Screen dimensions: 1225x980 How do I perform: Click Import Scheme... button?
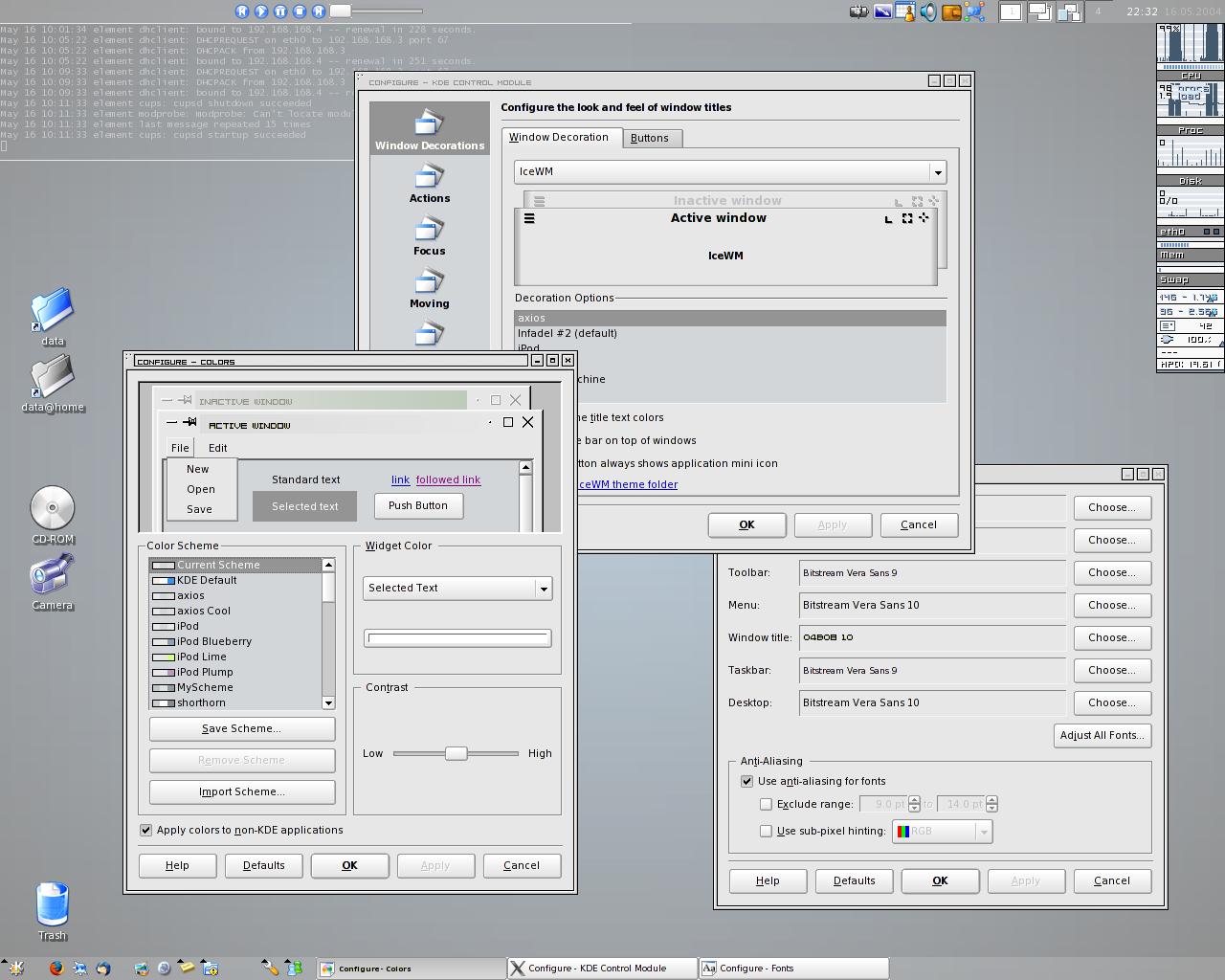[x=242, y=791]
